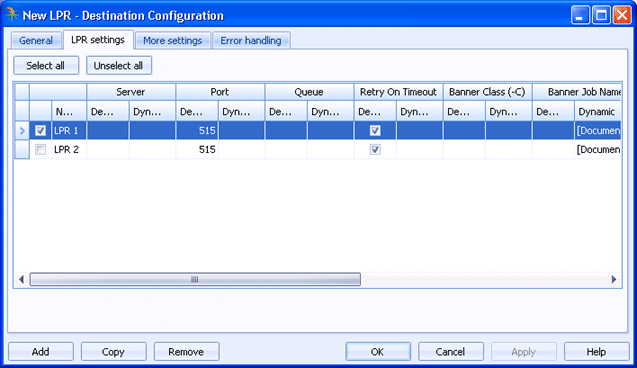The height and width of the screenshot is (368, 637).
Task: Click the Retry On Timeout column header
Action: [399, 92]
